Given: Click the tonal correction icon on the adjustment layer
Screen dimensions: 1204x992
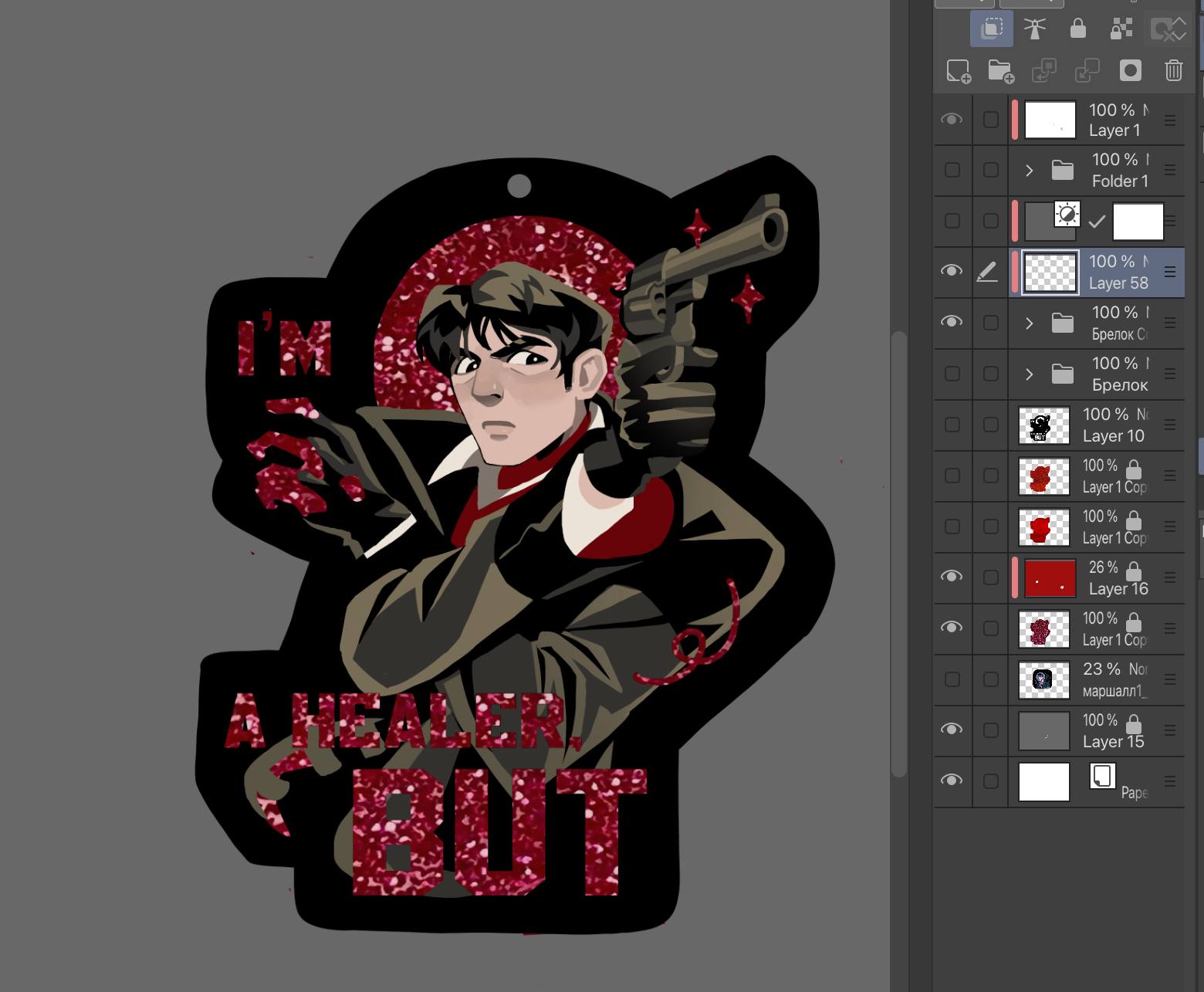Looking at the screenshot, I should (x=1067, y=214).
